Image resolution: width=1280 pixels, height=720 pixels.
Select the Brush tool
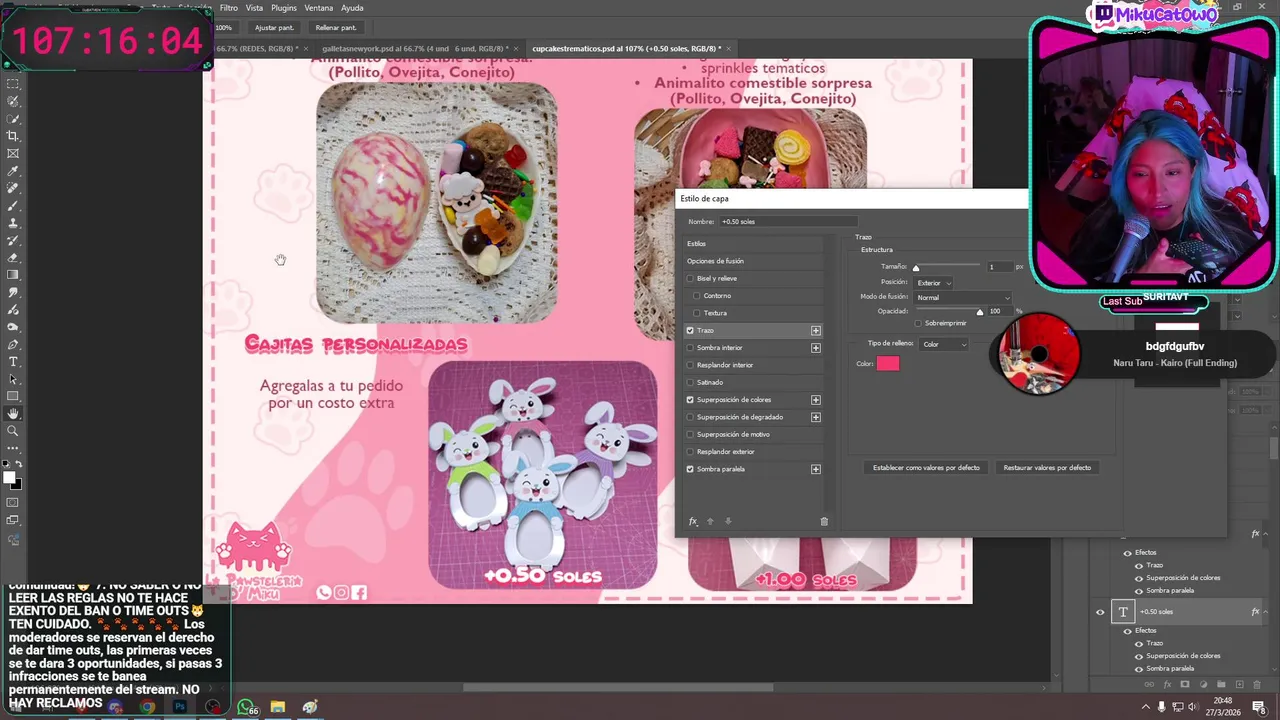click(13, 206)
